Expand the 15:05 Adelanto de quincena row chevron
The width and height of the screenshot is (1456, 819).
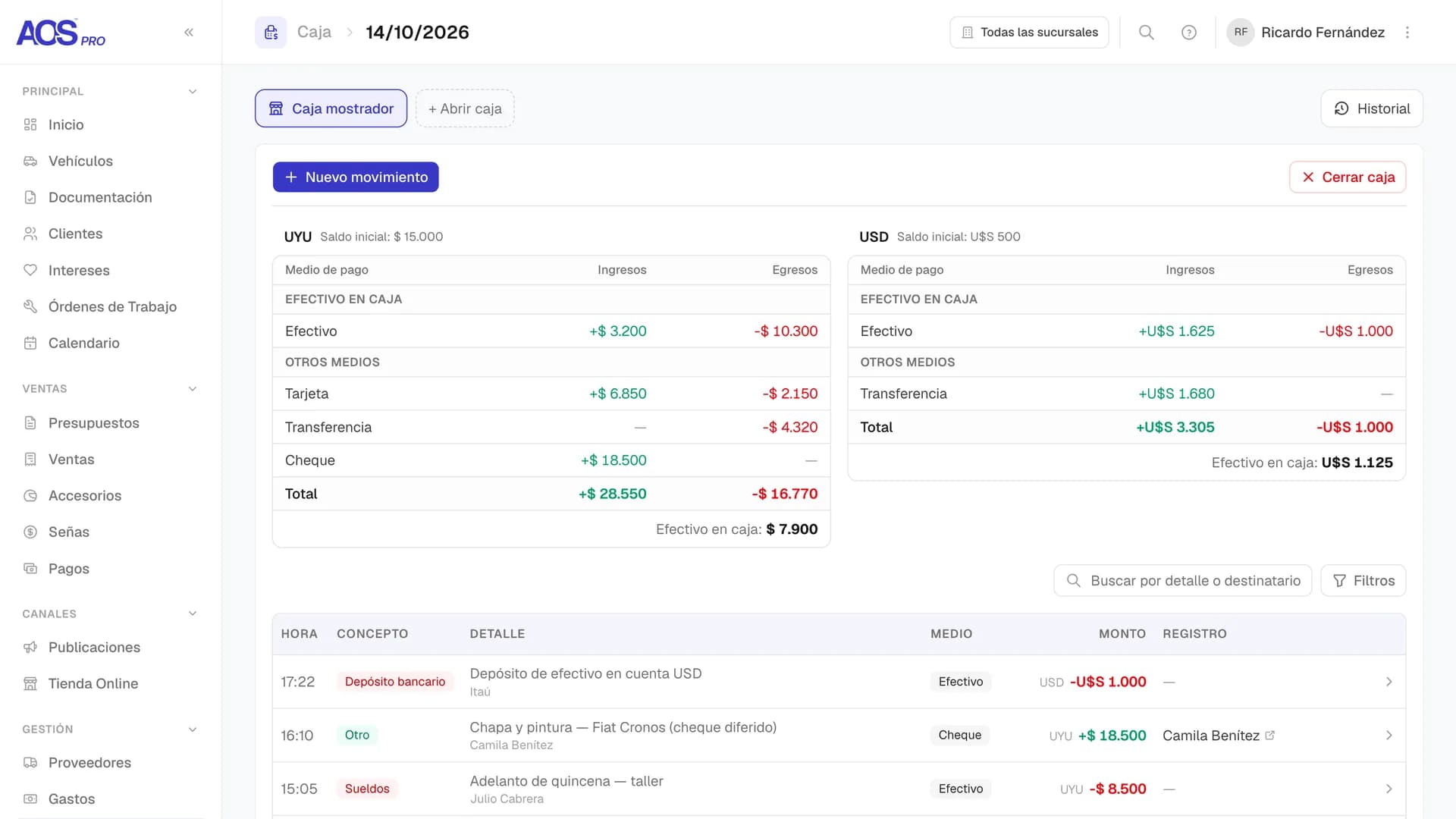pos(1389,789)
